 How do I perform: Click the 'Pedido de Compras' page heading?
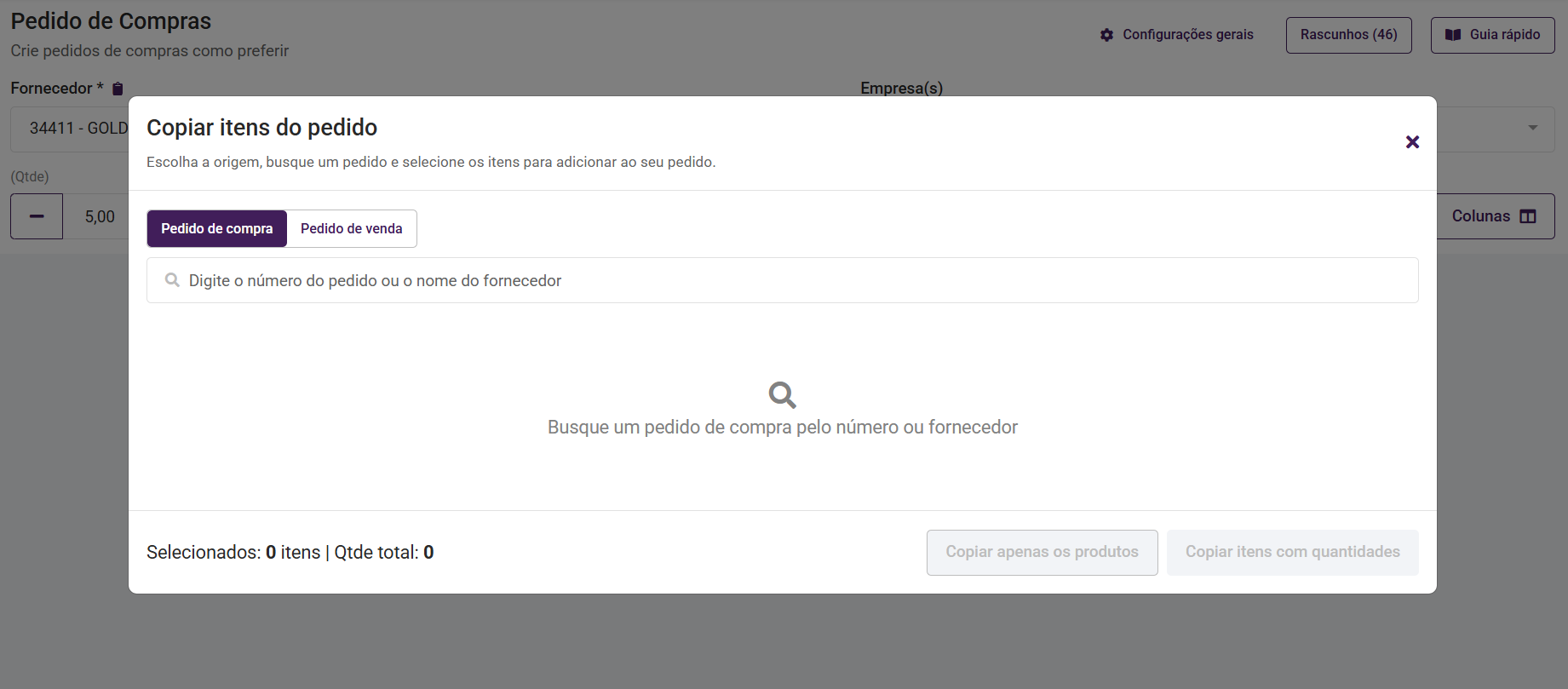111,21
